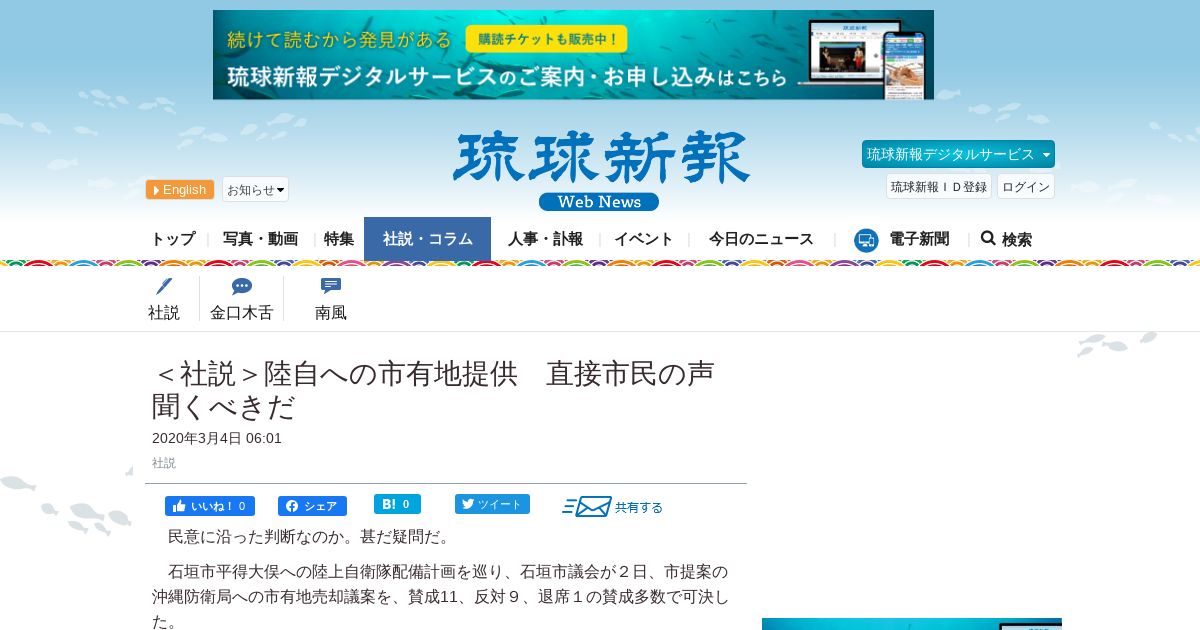Tweet this article
Image resolution: width=1200 pixels, height=630 pixels.
coord(492,504)
